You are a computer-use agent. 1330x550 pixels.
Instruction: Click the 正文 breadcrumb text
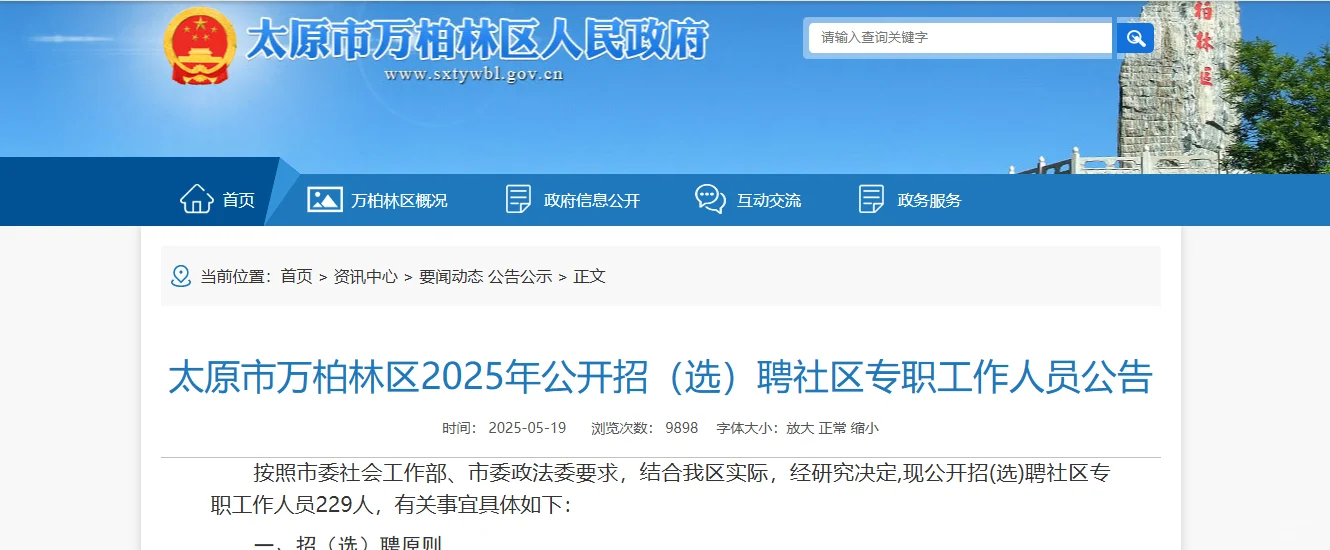tap(590, 276)
